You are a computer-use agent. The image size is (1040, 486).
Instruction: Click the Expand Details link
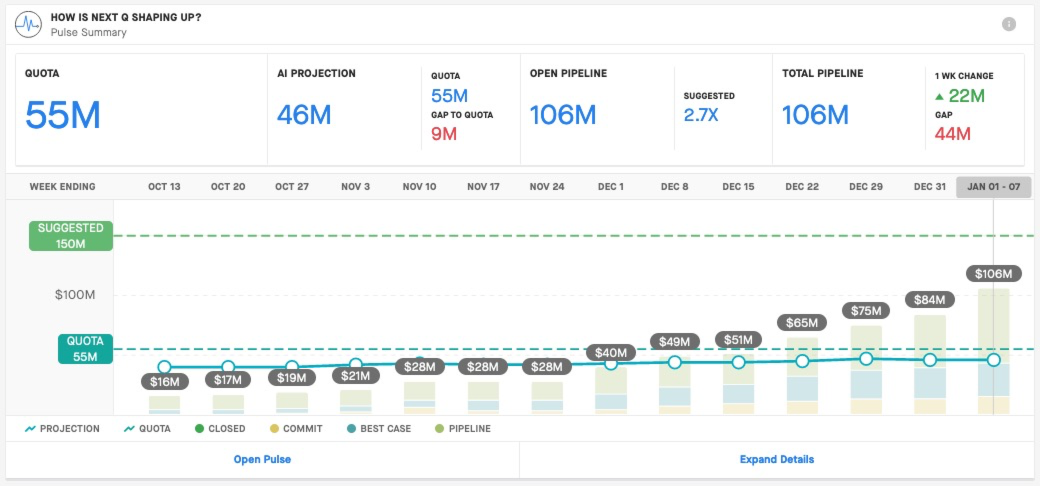pos(777,459)
